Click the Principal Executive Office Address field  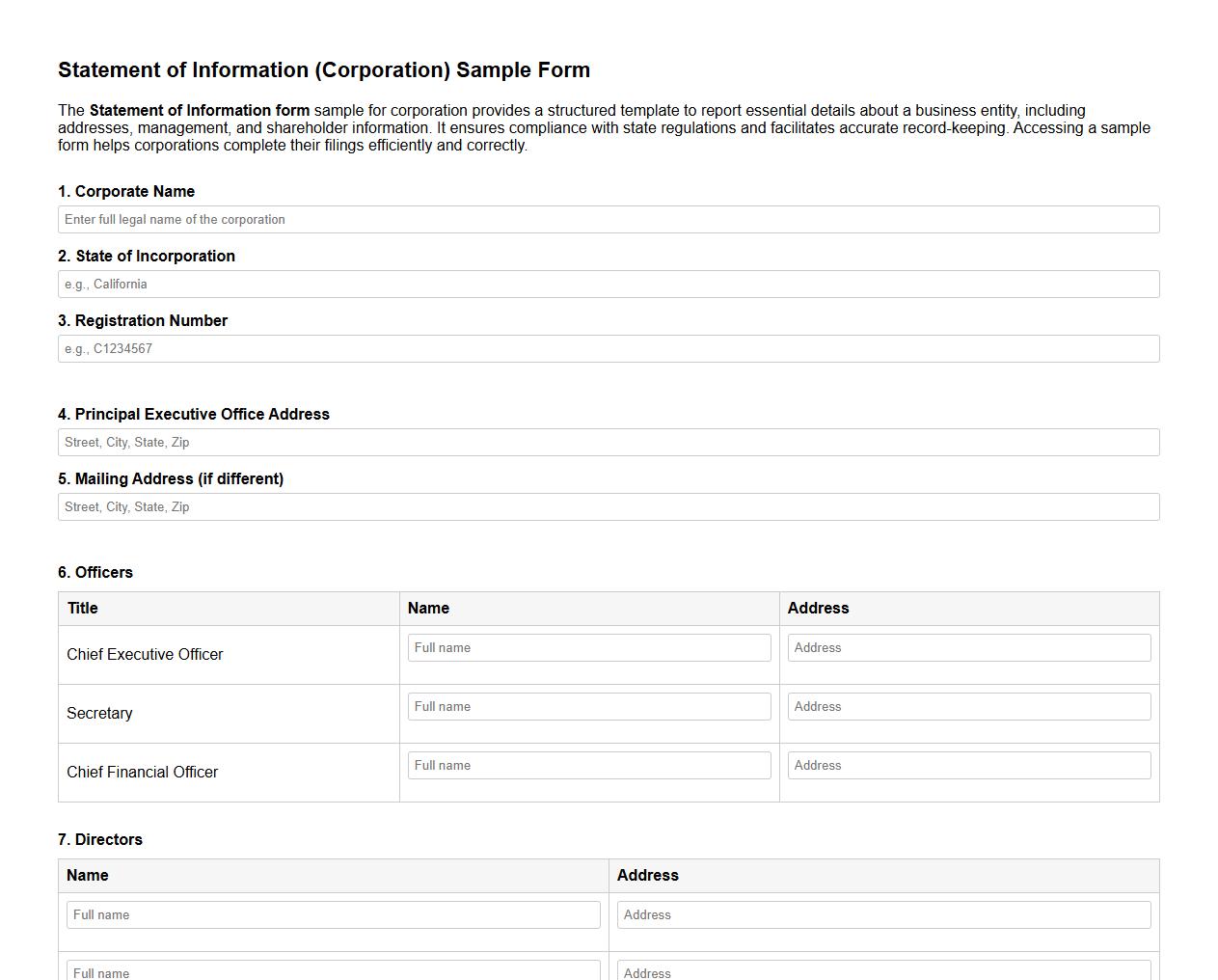click(x=609, y=442)
